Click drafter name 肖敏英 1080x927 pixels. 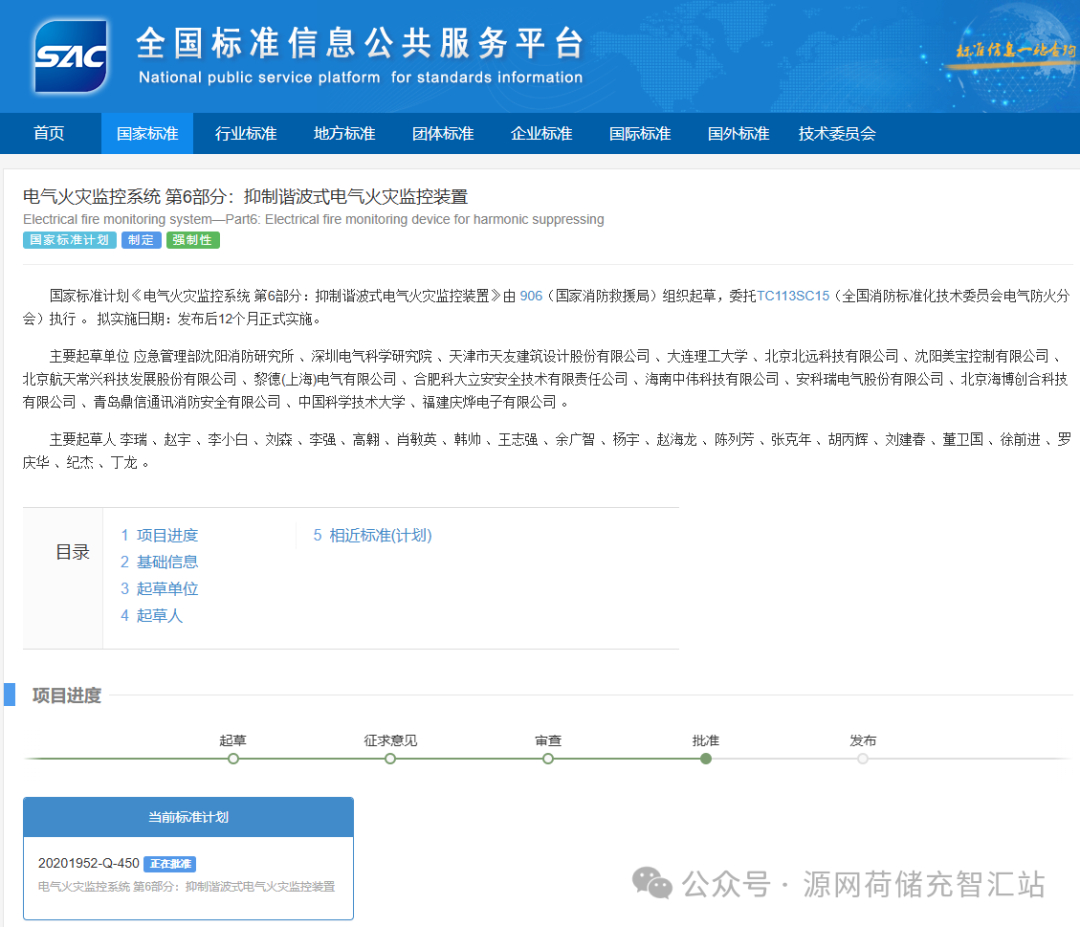417,439
